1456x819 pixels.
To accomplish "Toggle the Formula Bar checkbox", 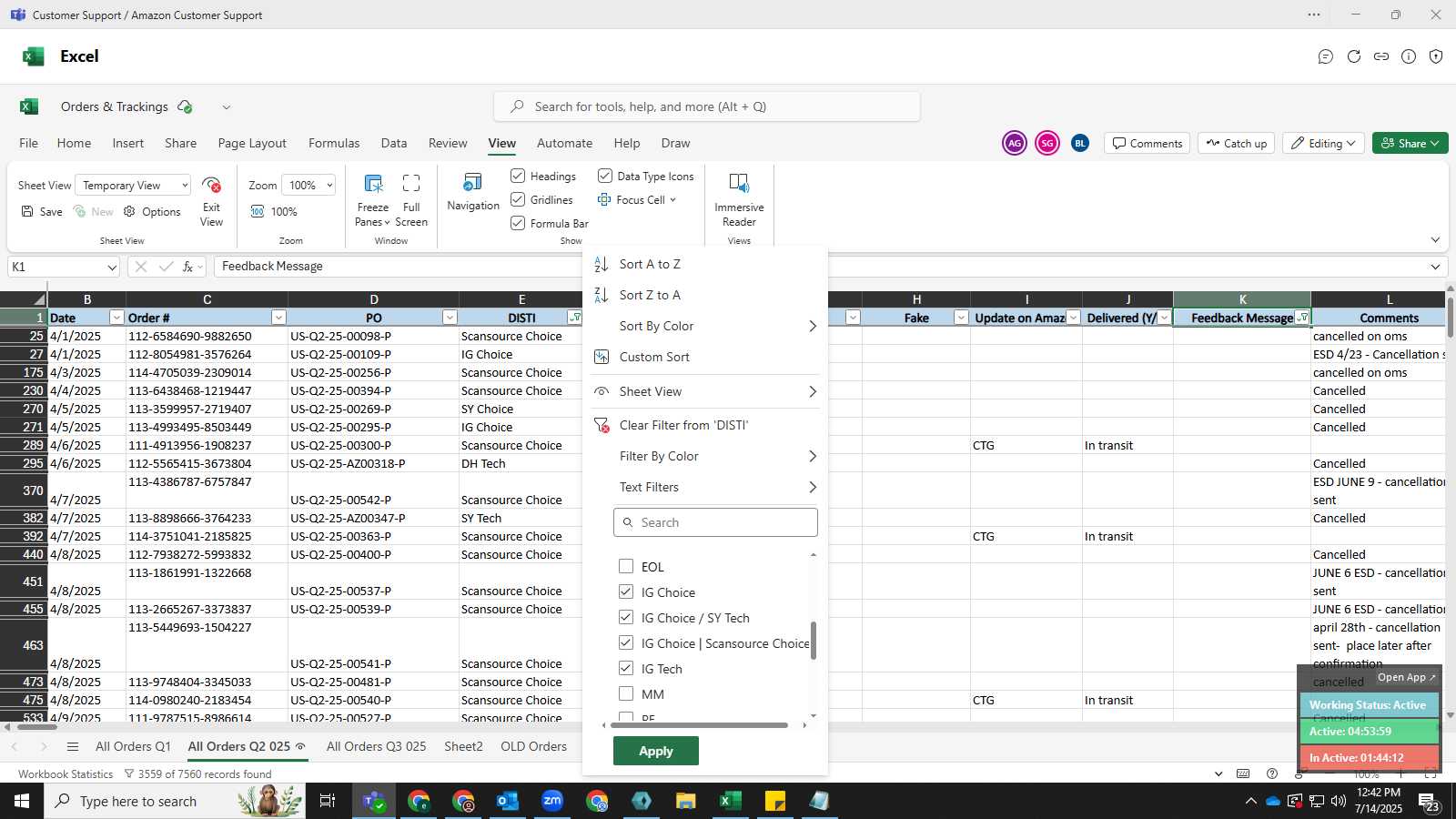I will click(x=518, y=223).
